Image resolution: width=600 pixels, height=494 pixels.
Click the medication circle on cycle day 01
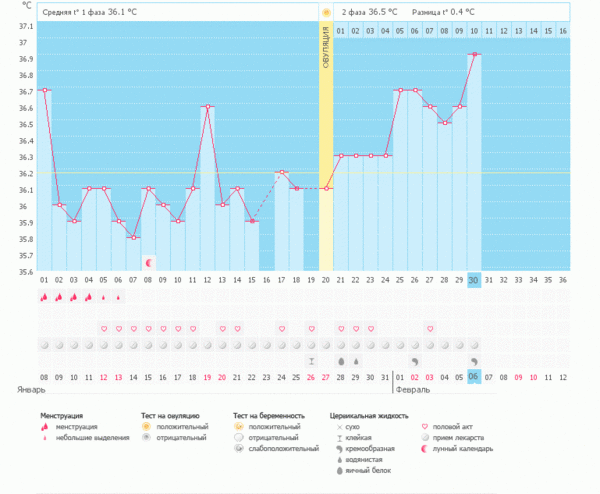pos(44,344)
